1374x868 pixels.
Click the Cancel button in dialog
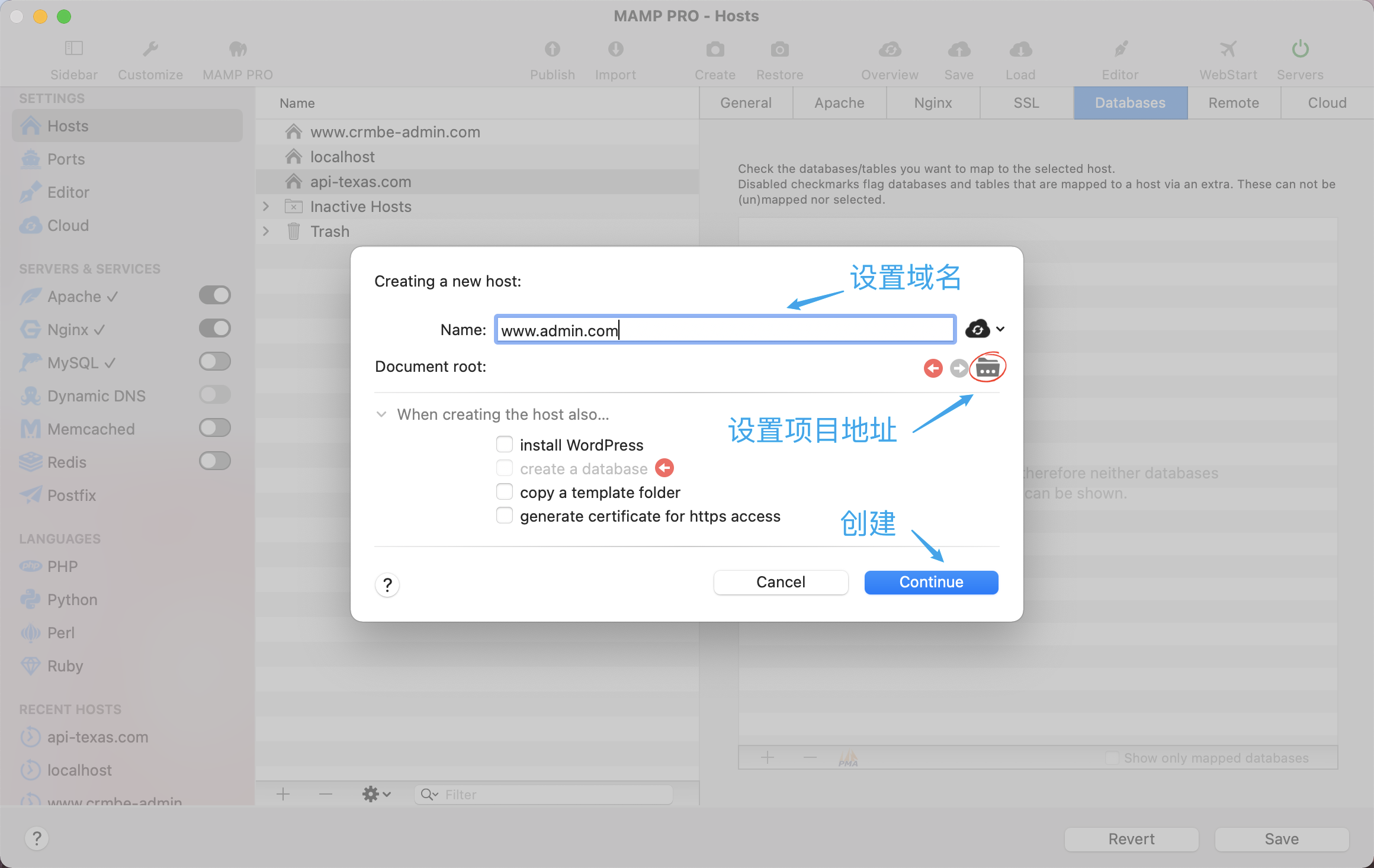781,582
